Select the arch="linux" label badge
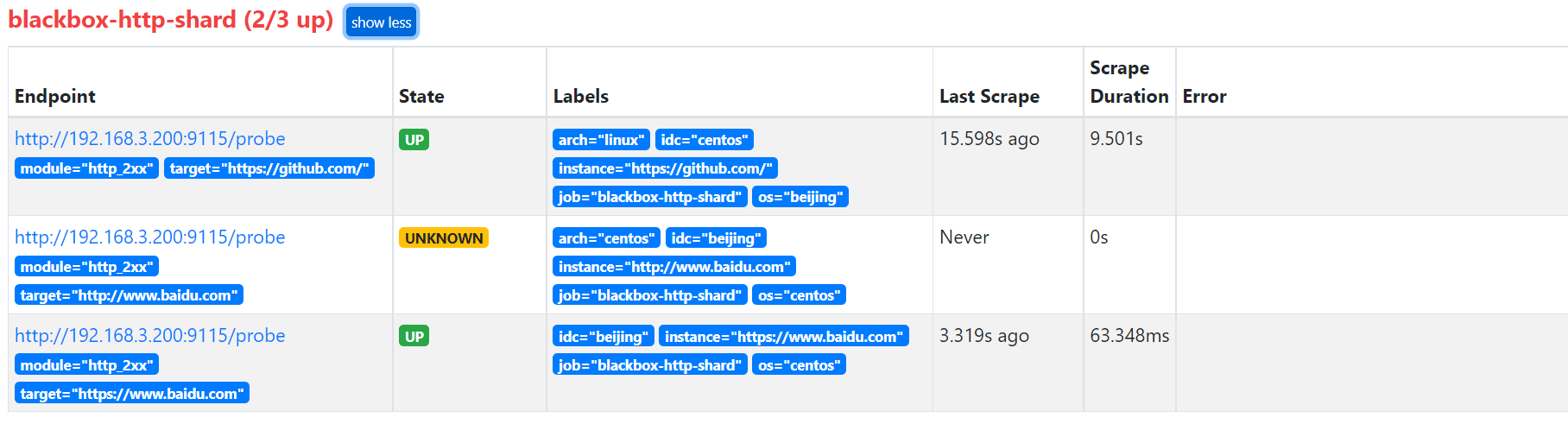 click(x=601, y=140)
